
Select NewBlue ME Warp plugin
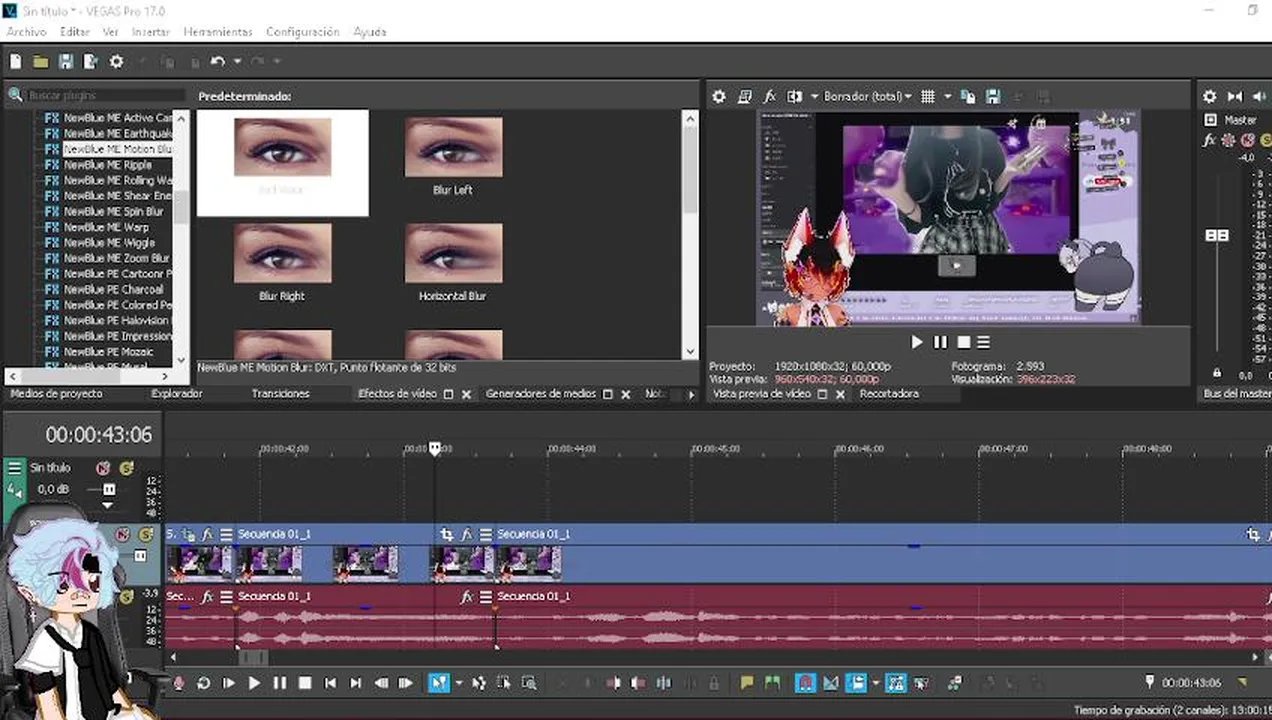point(106,227)
